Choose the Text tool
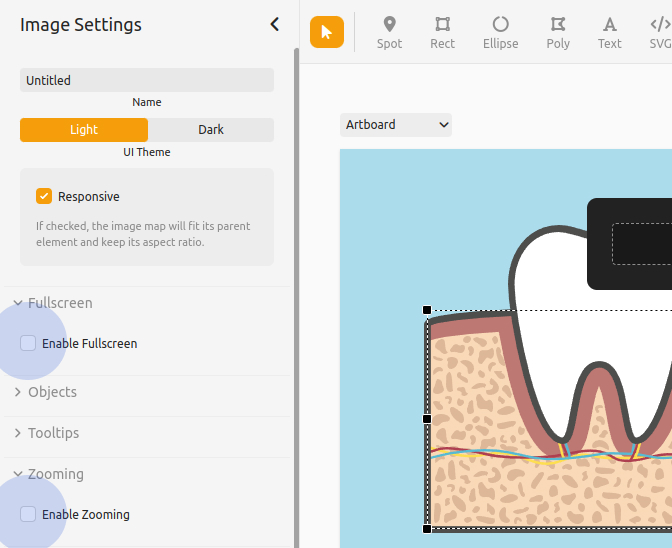Viewport: 672px width, 548px height. 609,33
